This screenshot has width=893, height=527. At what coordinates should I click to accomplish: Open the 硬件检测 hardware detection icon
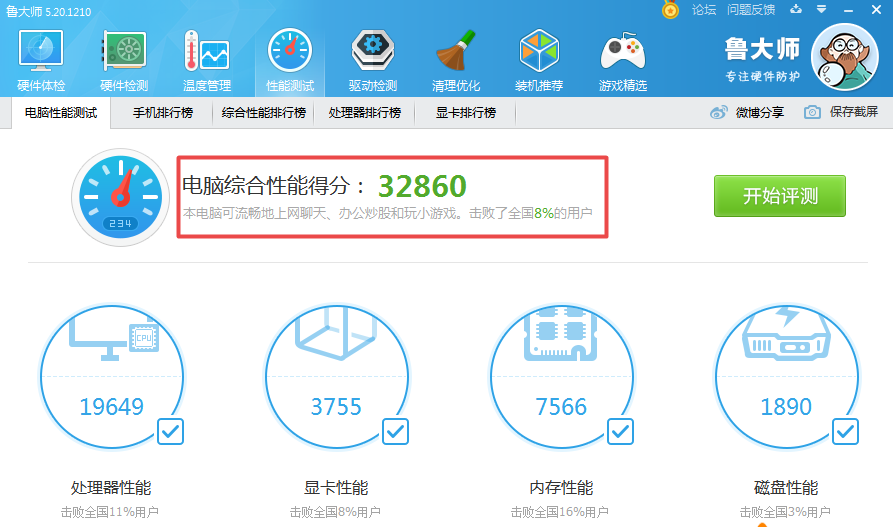tap(124, 51)
